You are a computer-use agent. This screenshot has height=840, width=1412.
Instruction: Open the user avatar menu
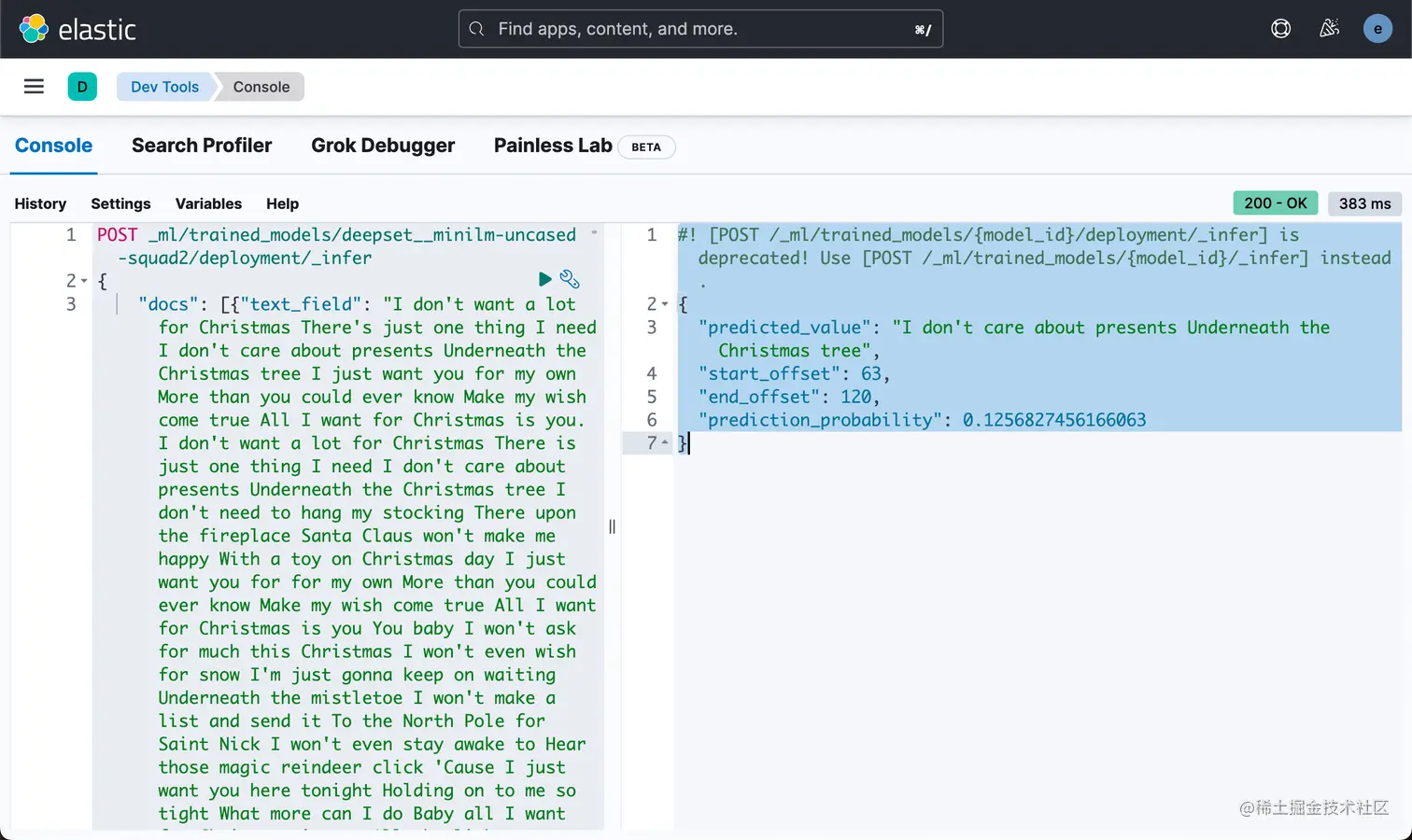[x=1377, y=29]
